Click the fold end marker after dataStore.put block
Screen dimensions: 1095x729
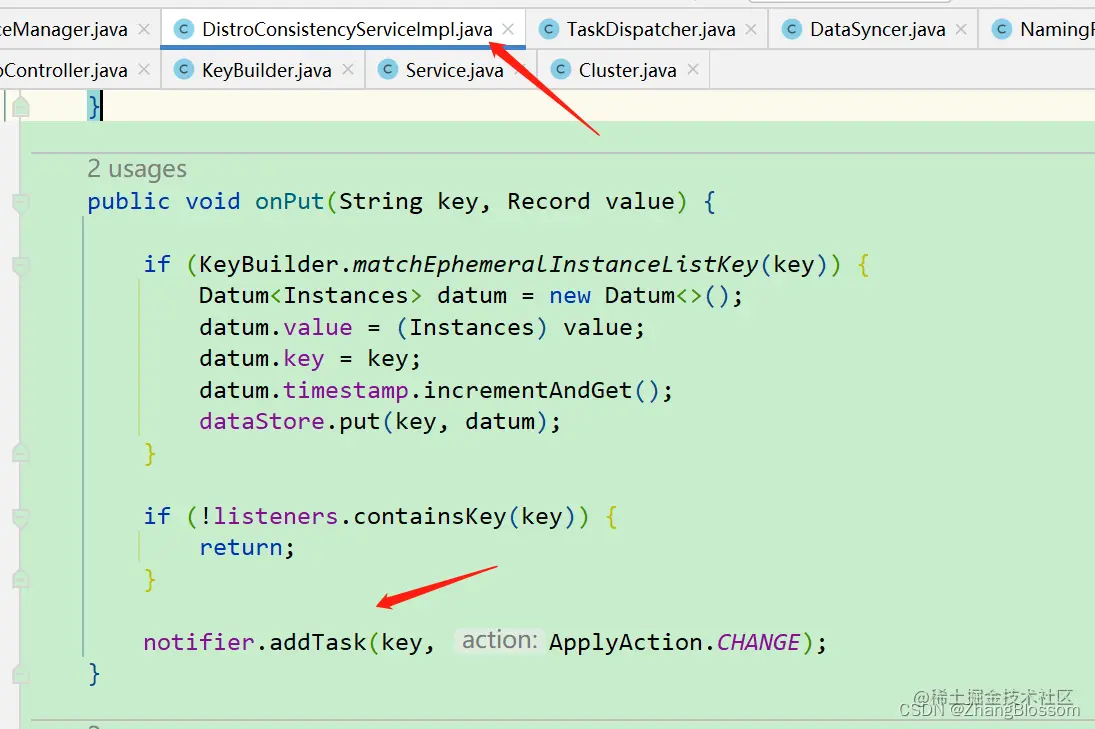[x=21, y=453]
